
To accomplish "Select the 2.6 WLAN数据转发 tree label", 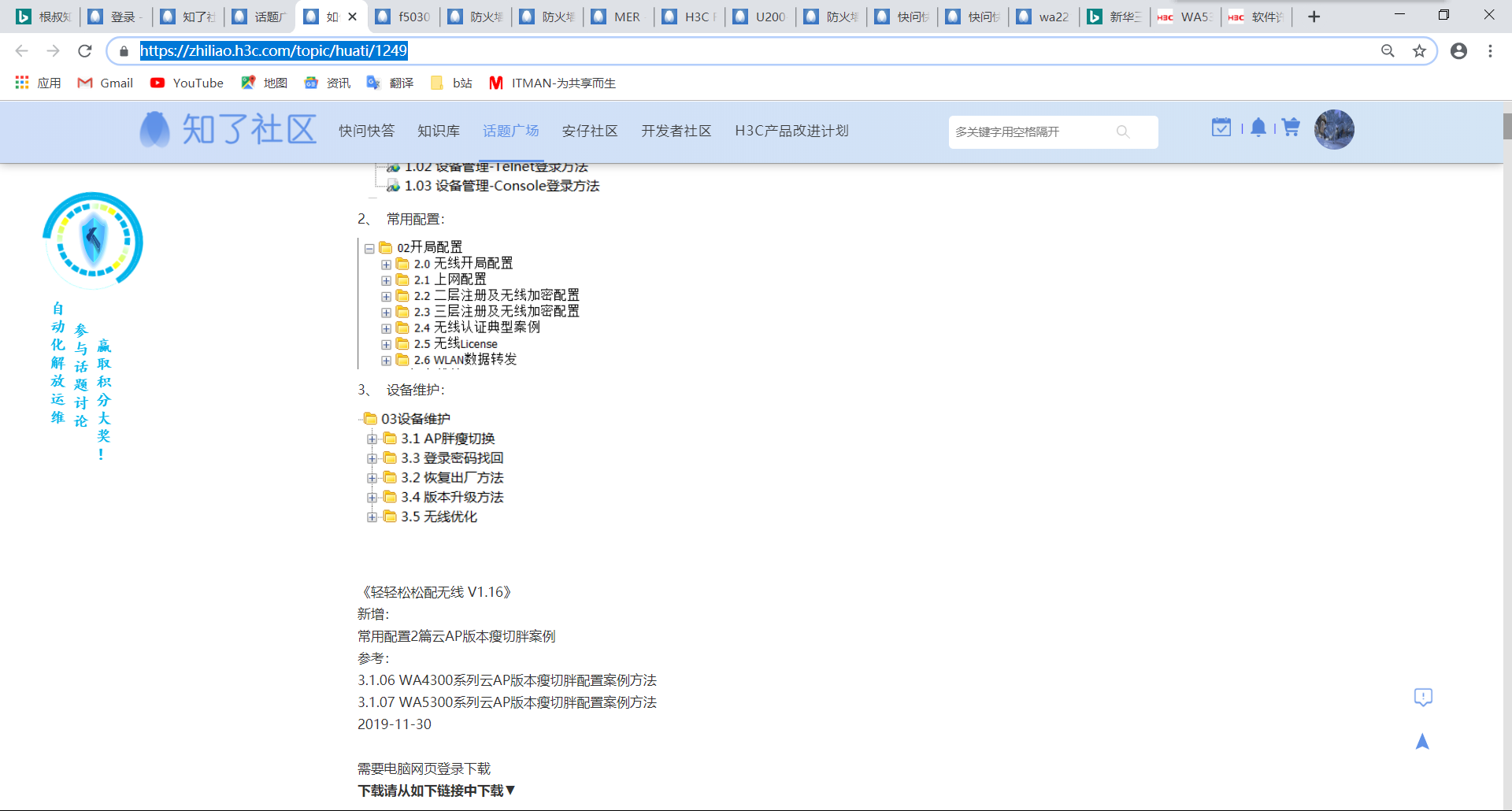I will [x=465, y=360].
